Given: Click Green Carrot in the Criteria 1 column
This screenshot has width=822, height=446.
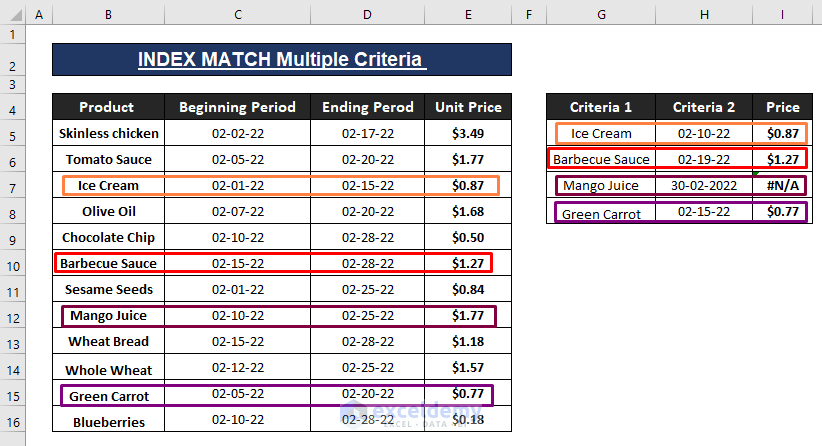Looking at the screenshot, I should pyautogui.click(x=601, y=212).
